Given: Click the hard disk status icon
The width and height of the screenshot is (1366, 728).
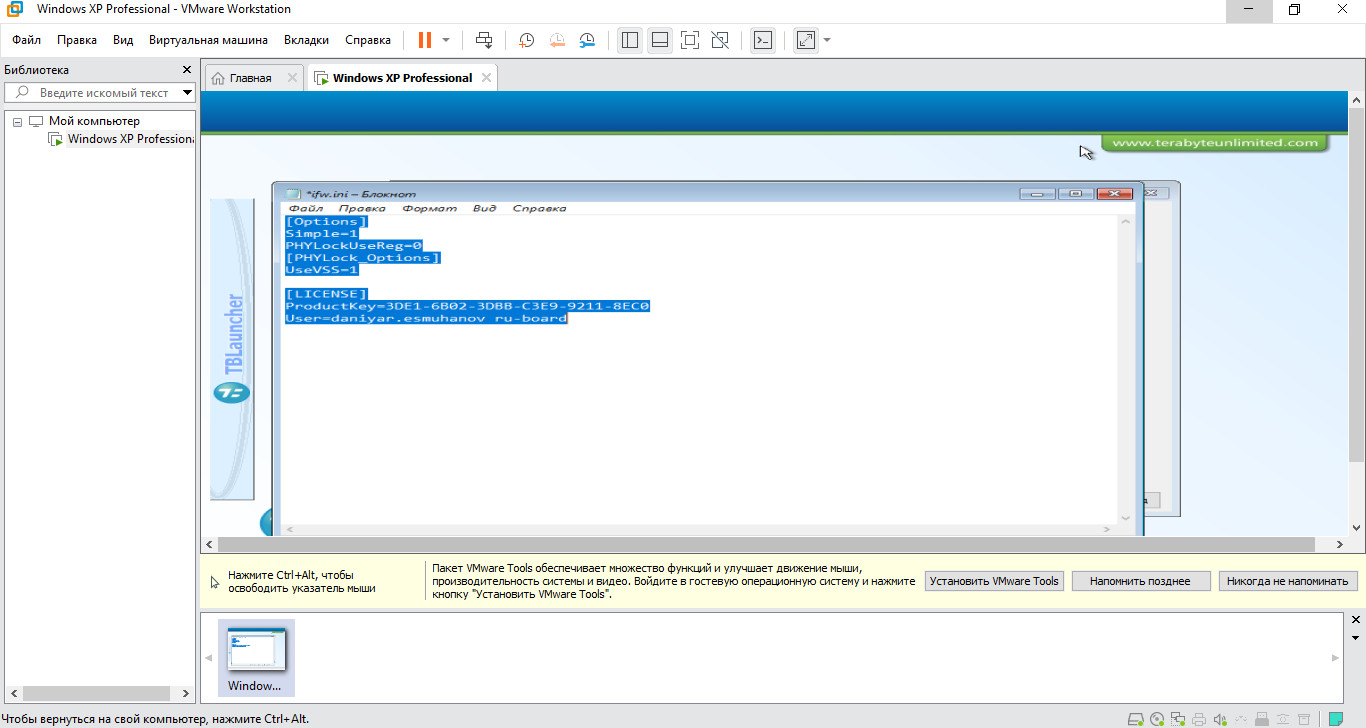Looking at the screenshot, I should tap(1136, 718).
